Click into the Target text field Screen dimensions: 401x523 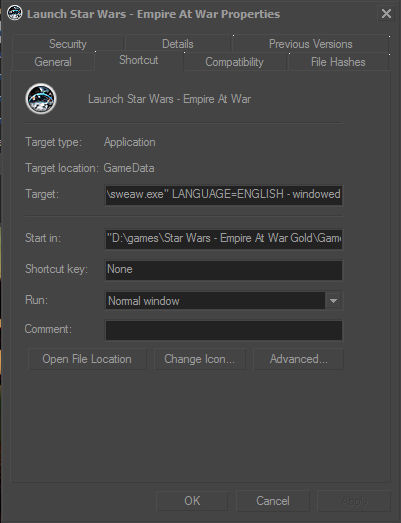[224, 195]
